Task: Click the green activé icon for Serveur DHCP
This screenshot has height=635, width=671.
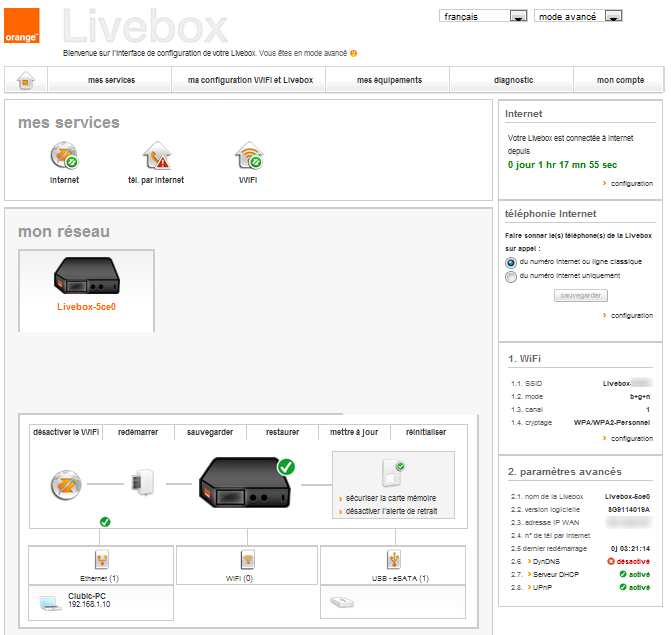Action: [x=623, y=574]
